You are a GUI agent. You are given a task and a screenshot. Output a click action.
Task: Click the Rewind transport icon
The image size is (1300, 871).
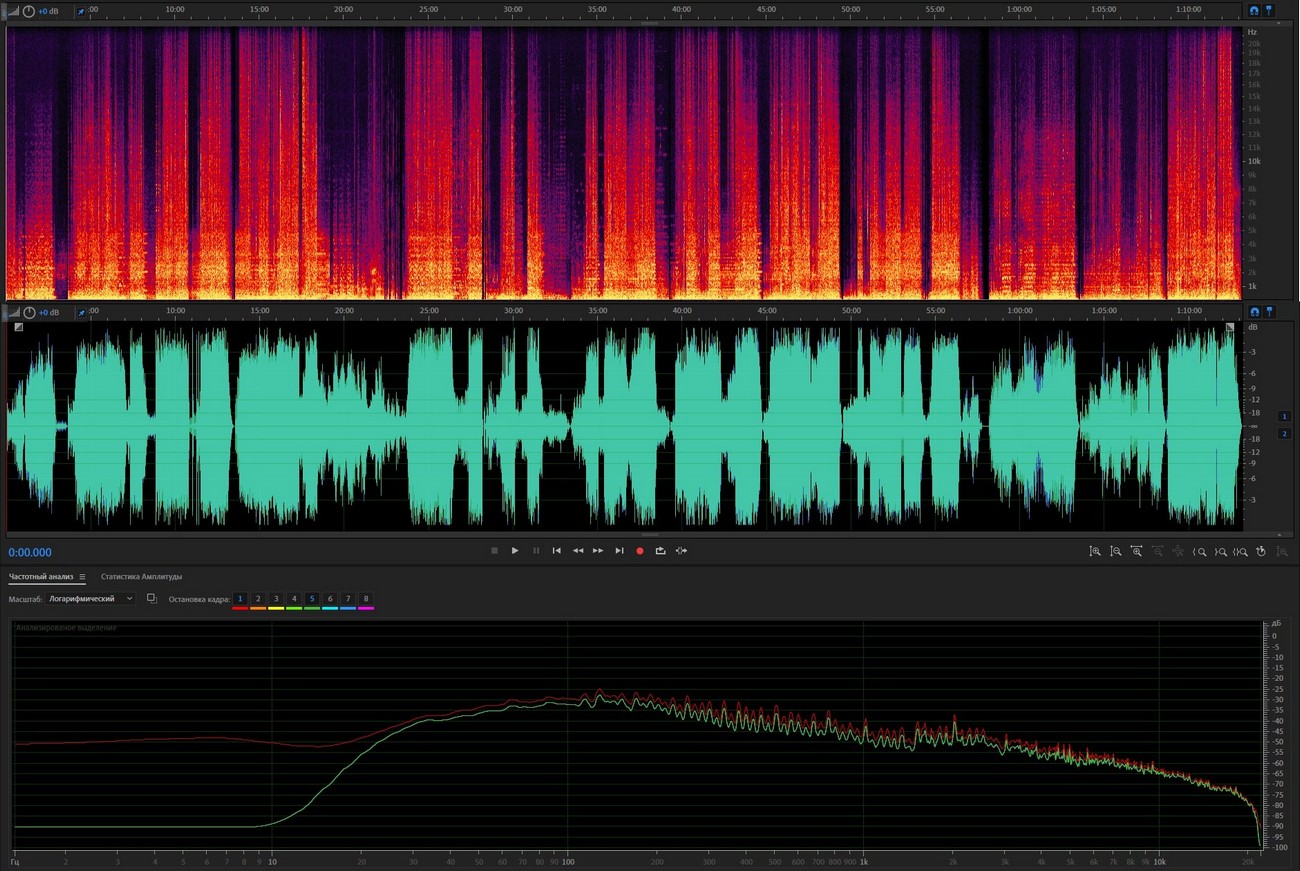578,551
